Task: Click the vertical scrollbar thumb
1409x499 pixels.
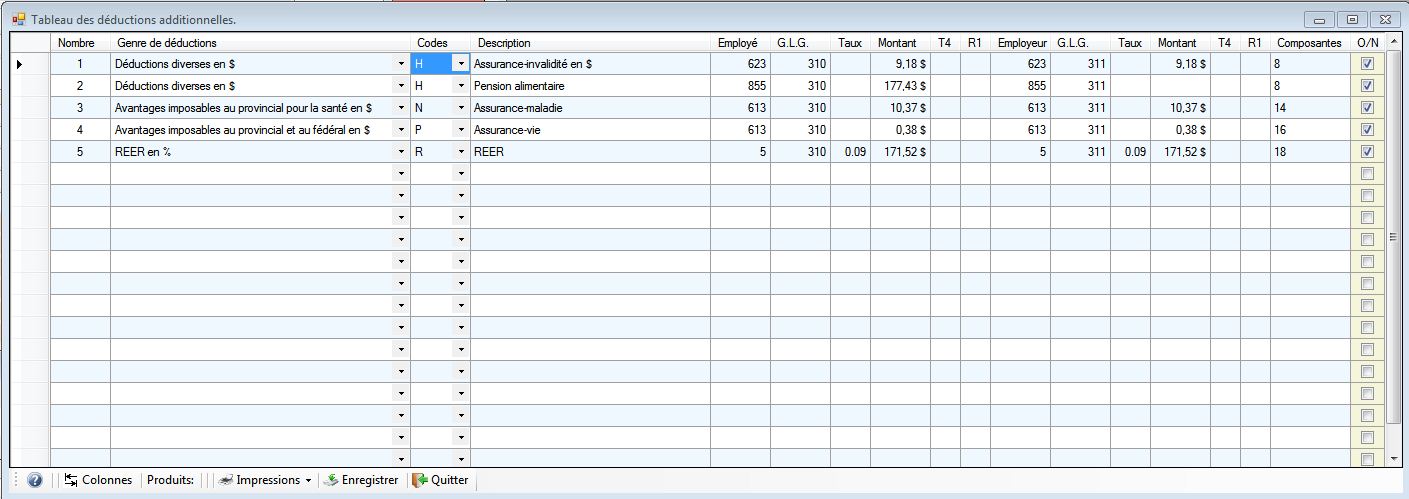Action: (x=1395, y=238)
